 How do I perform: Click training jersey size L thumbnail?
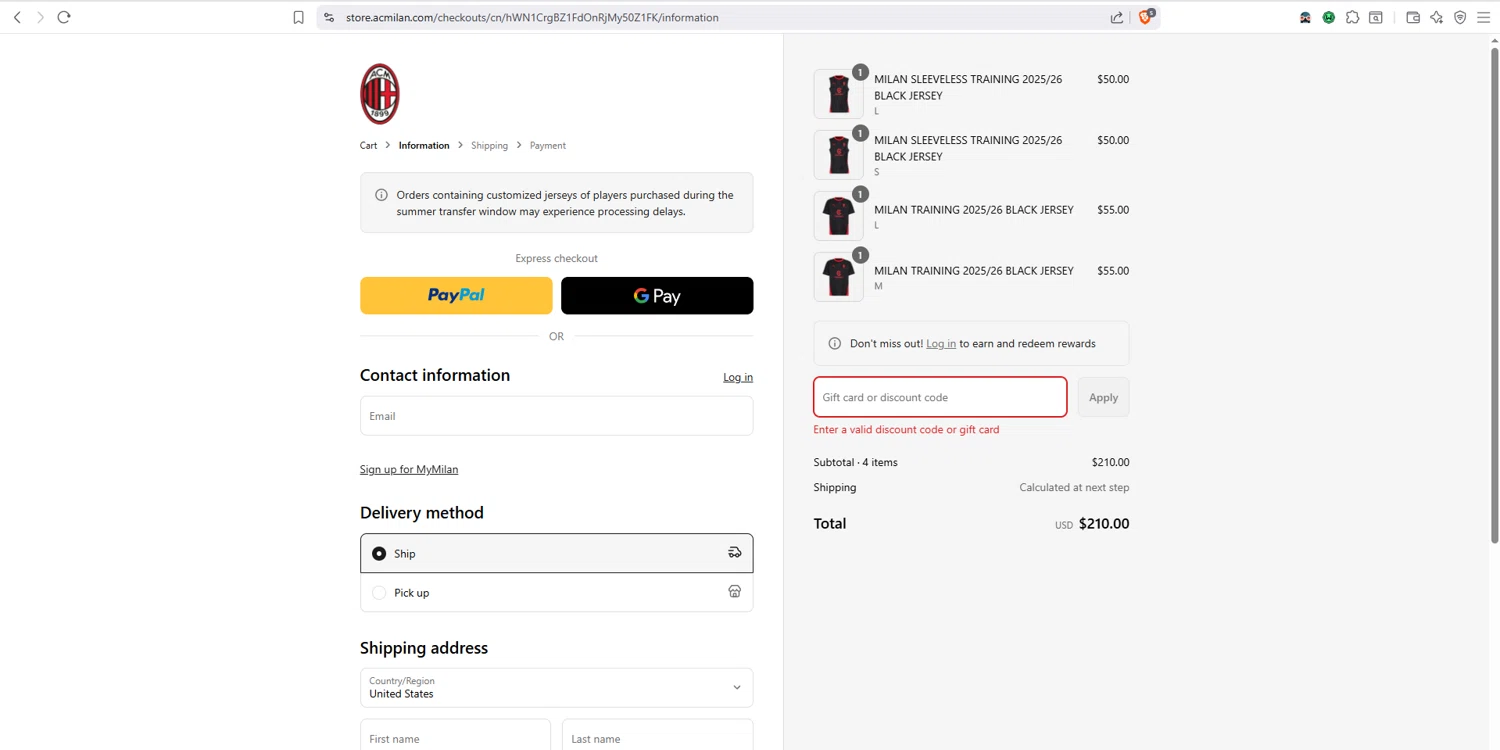coord(838,216)
